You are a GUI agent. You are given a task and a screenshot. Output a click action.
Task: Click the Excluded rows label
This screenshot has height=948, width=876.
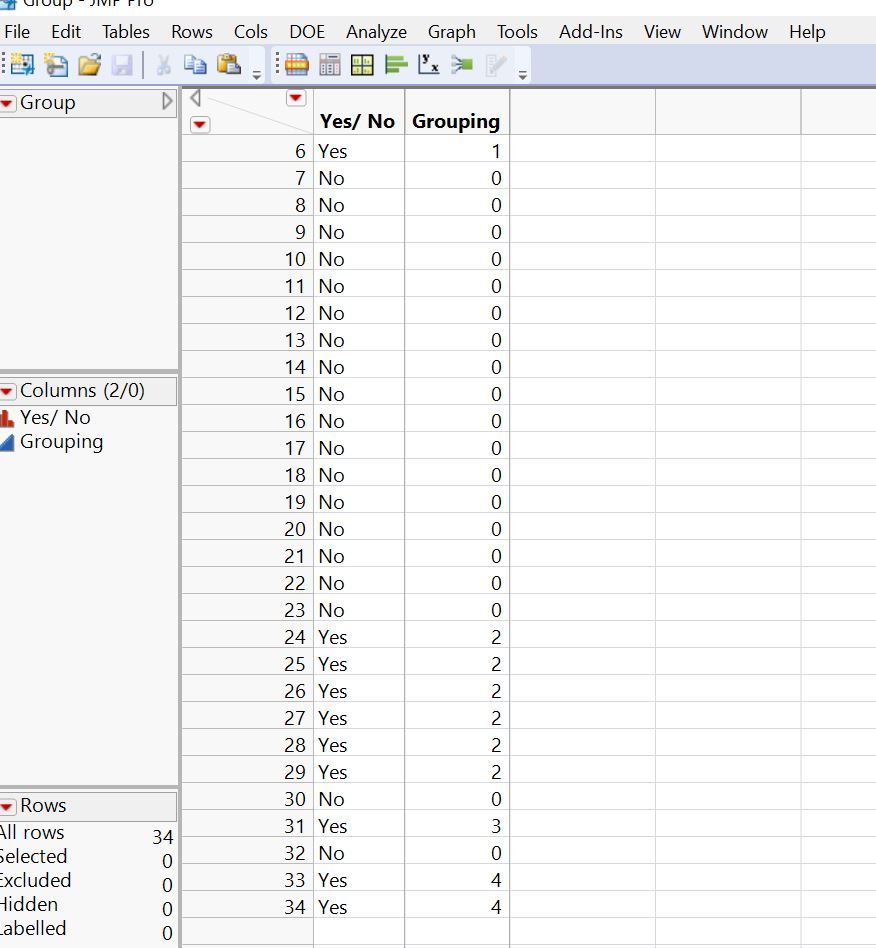point(35,880)
